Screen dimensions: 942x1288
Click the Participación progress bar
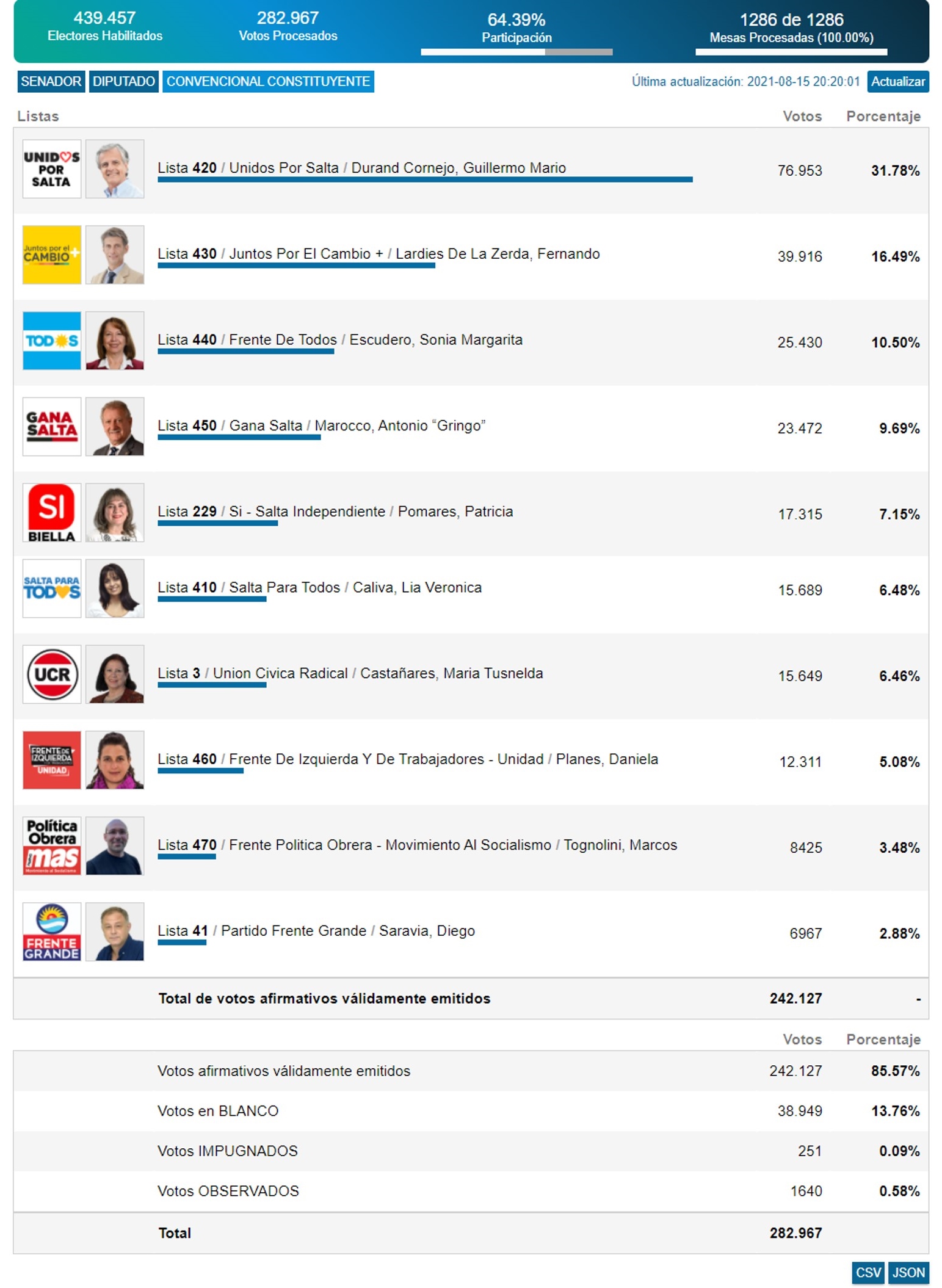516,52
